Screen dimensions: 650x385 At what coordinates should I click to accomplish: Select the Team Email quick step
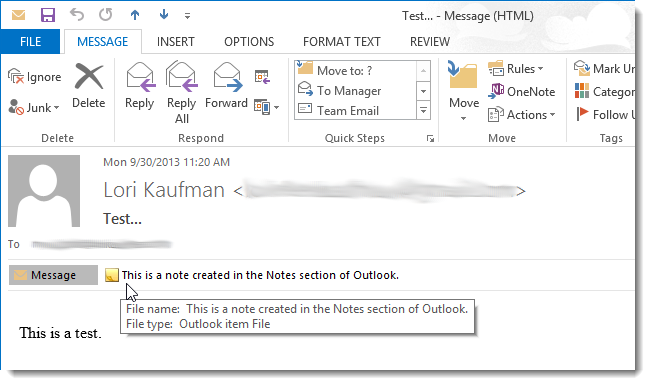pos(356,111)
